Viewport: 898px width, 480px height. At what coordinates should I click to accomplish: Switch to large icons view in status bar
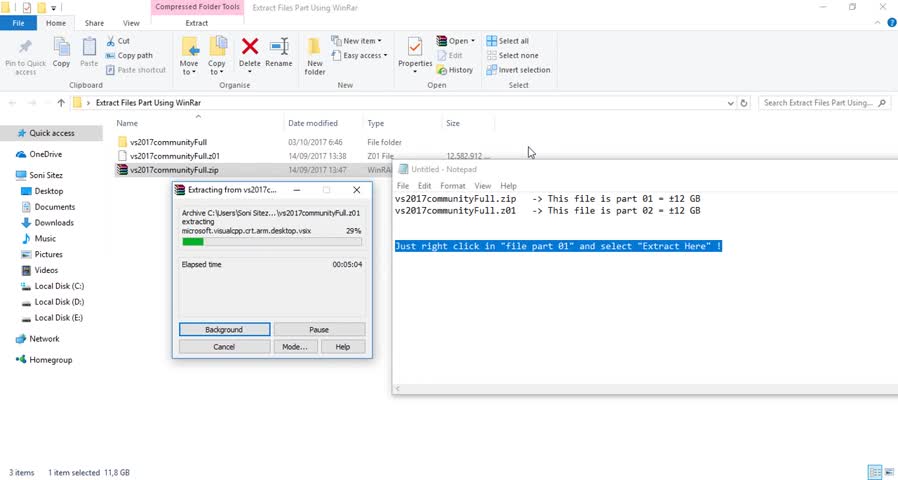coord(888,472)
